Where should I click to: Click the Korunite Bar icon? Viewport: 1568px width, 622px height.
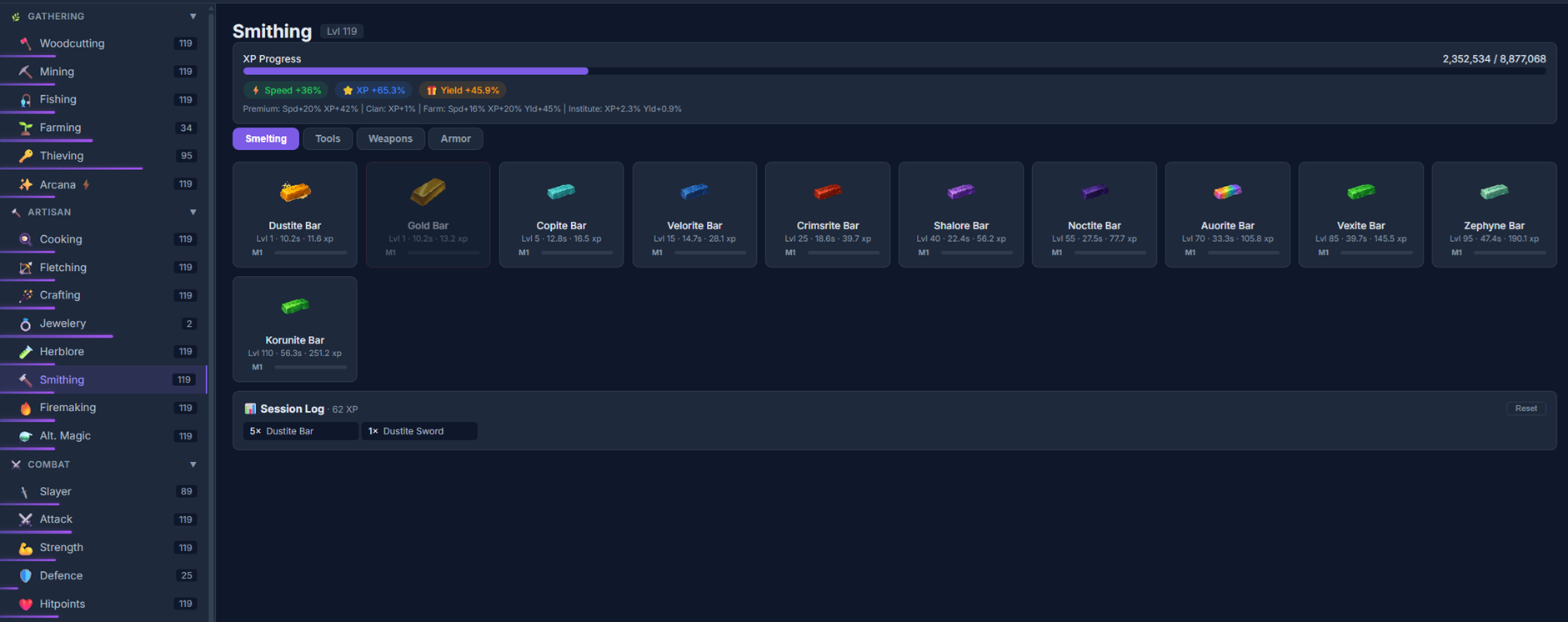pyautogui.click(x=295, y=306)
